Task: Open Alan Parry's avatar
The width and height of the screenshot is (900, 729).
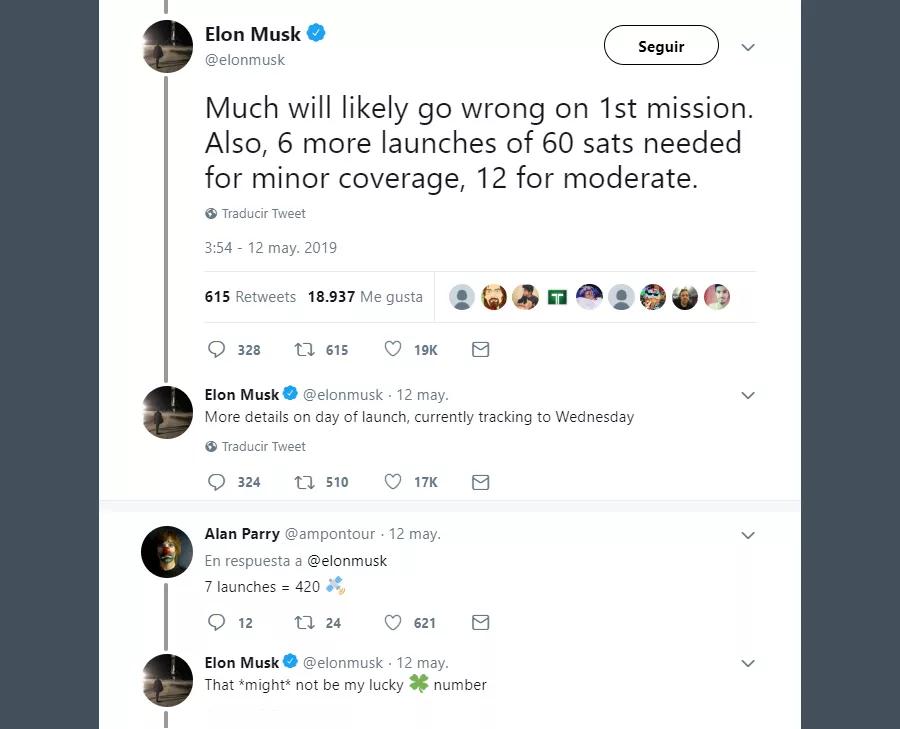Action: pos(167,552)
